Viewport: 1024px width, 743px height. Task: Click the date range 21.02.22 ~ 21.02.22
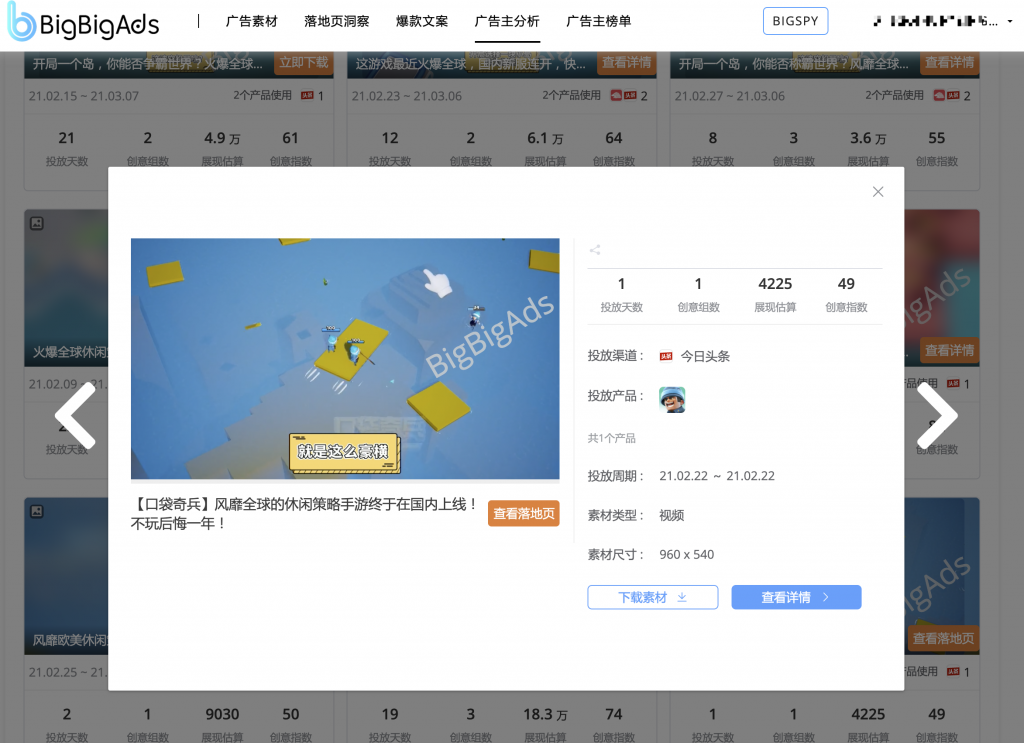pyautogui.click(x=716, y=476)
